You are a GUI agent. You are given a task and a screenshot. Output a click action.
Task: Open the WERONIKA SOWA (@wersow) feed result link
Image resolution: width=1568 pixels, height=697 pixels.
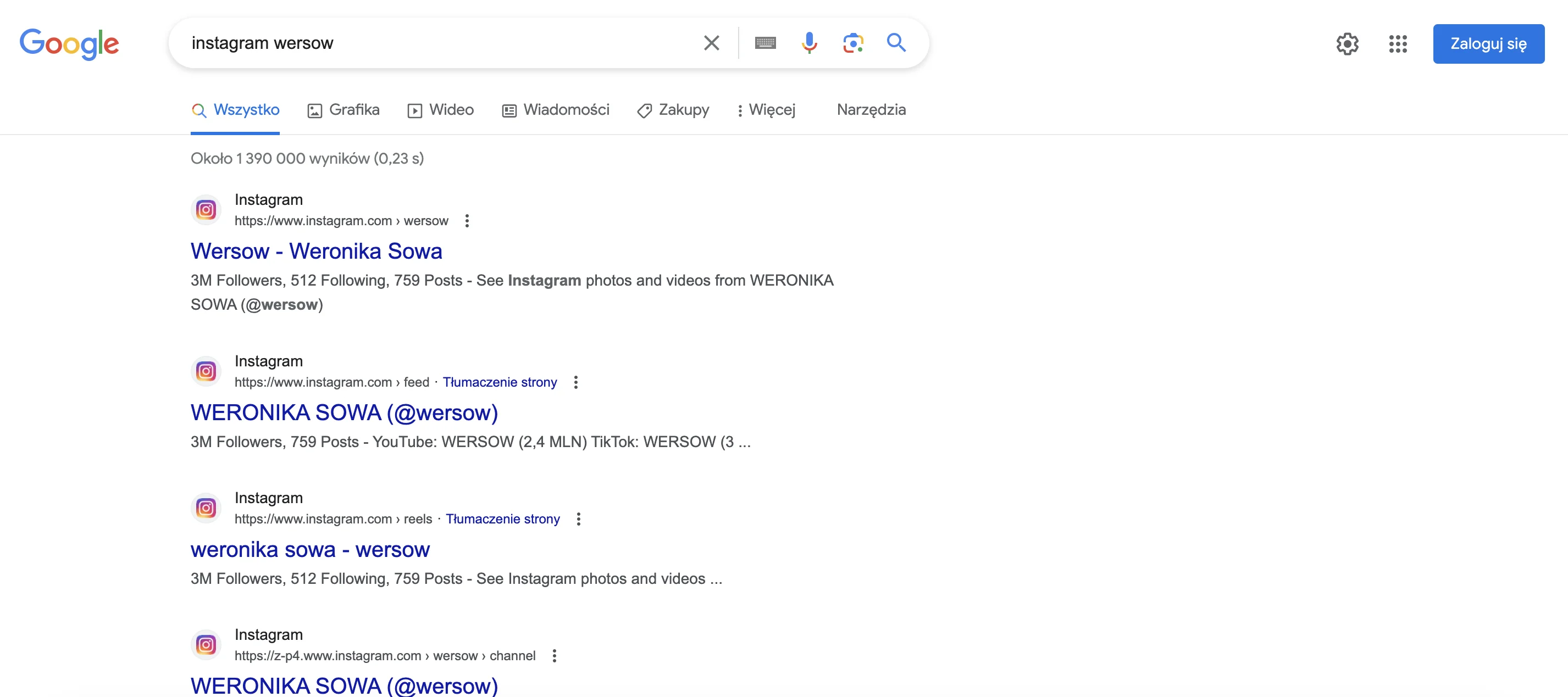344,412
